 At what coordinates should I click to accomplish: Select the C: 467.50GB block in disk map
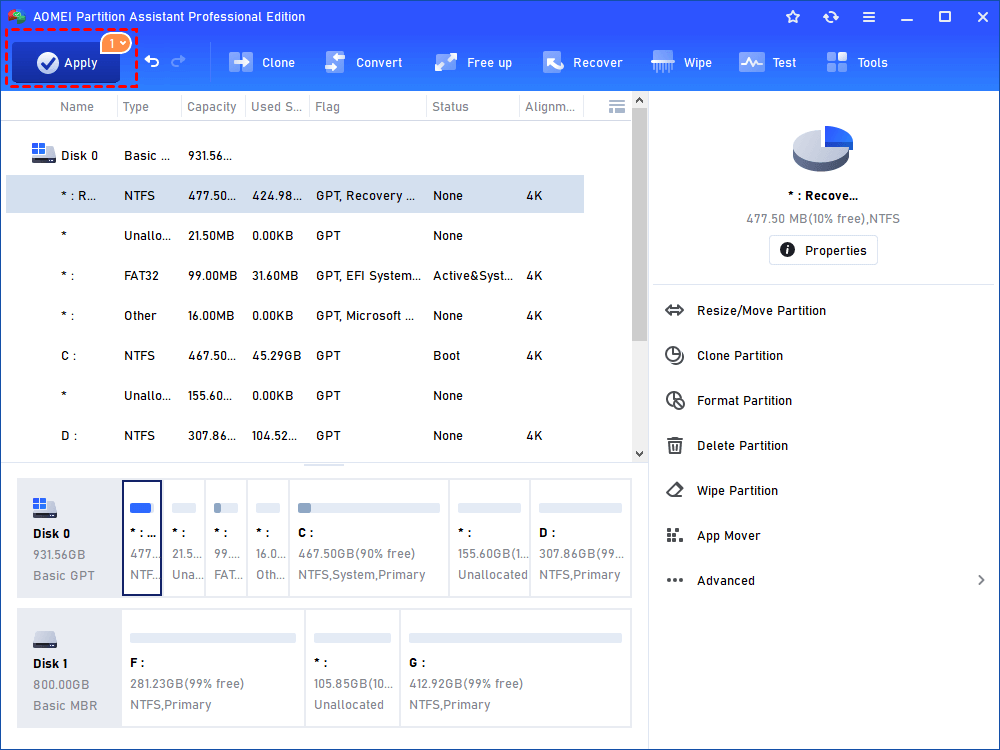tap(369, 538)
